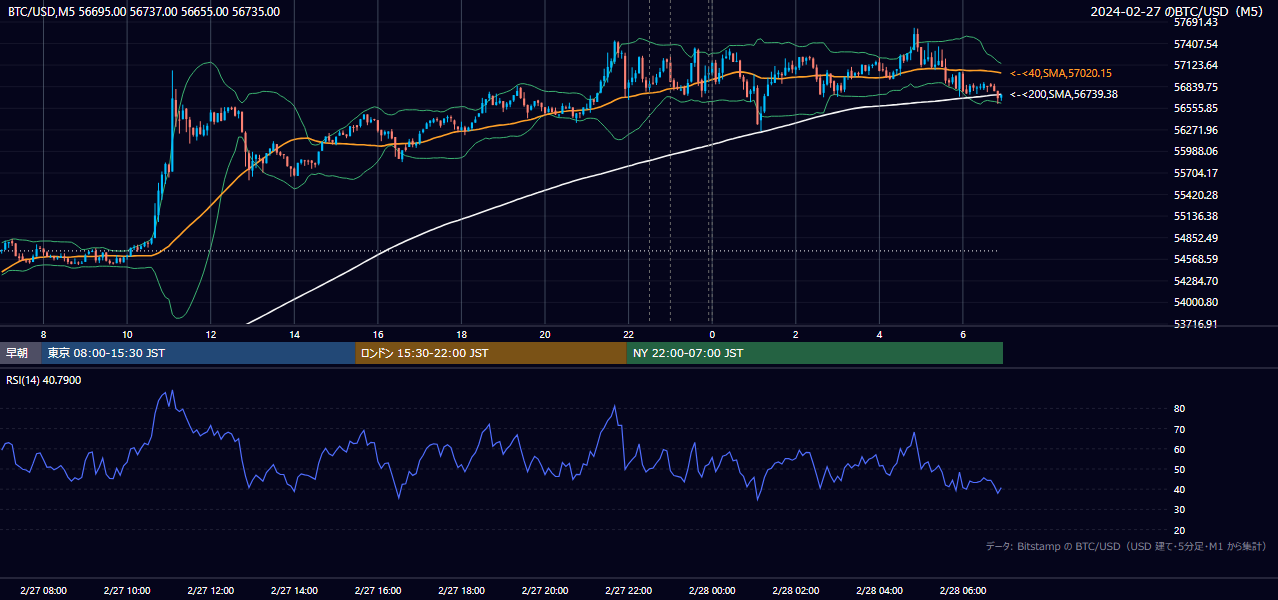
Task: Select the ロンドン 15:30-22:00 JST session bar
Action: coord(491,353)
